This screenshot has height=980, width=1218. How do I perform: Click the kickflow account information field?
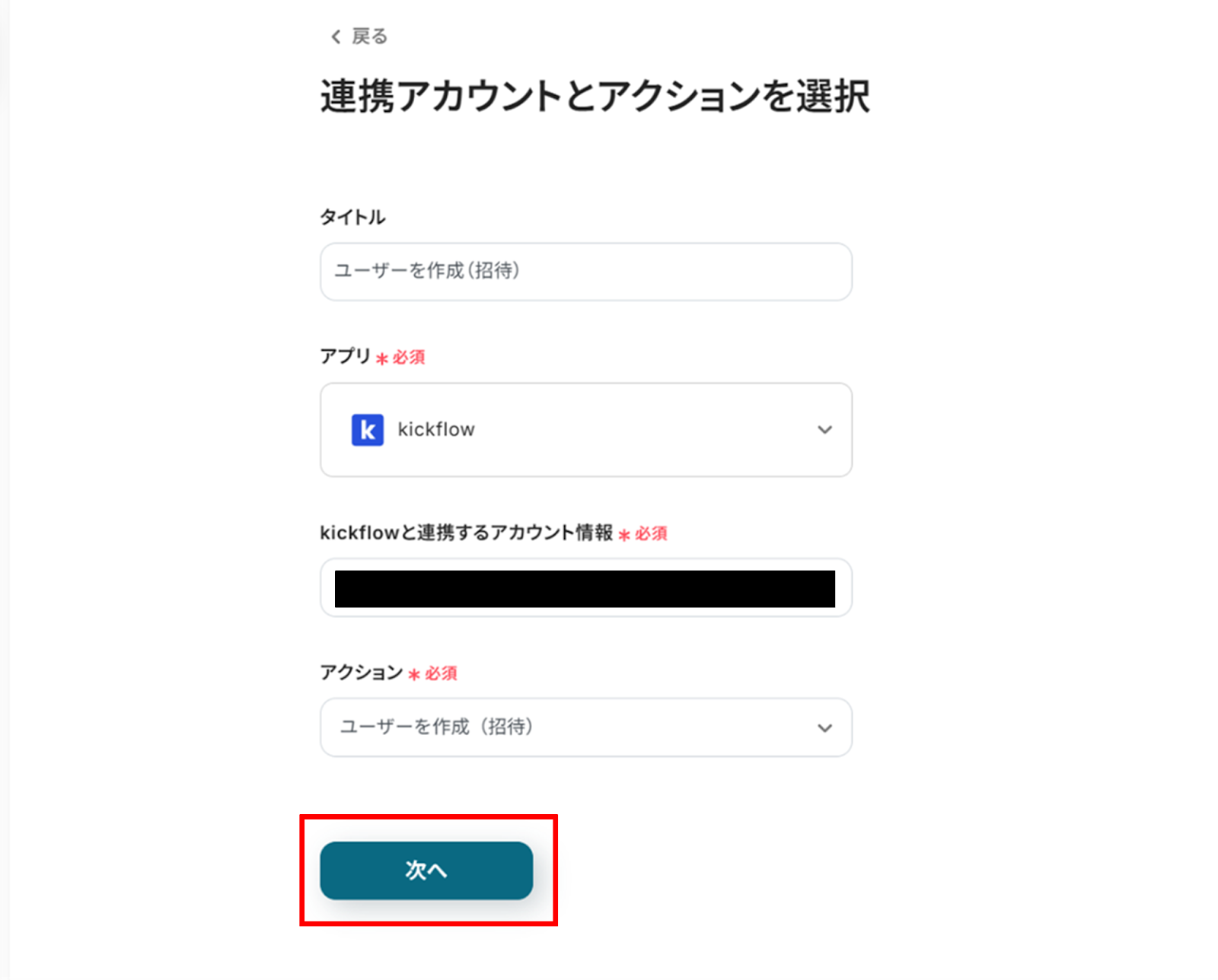585,588
